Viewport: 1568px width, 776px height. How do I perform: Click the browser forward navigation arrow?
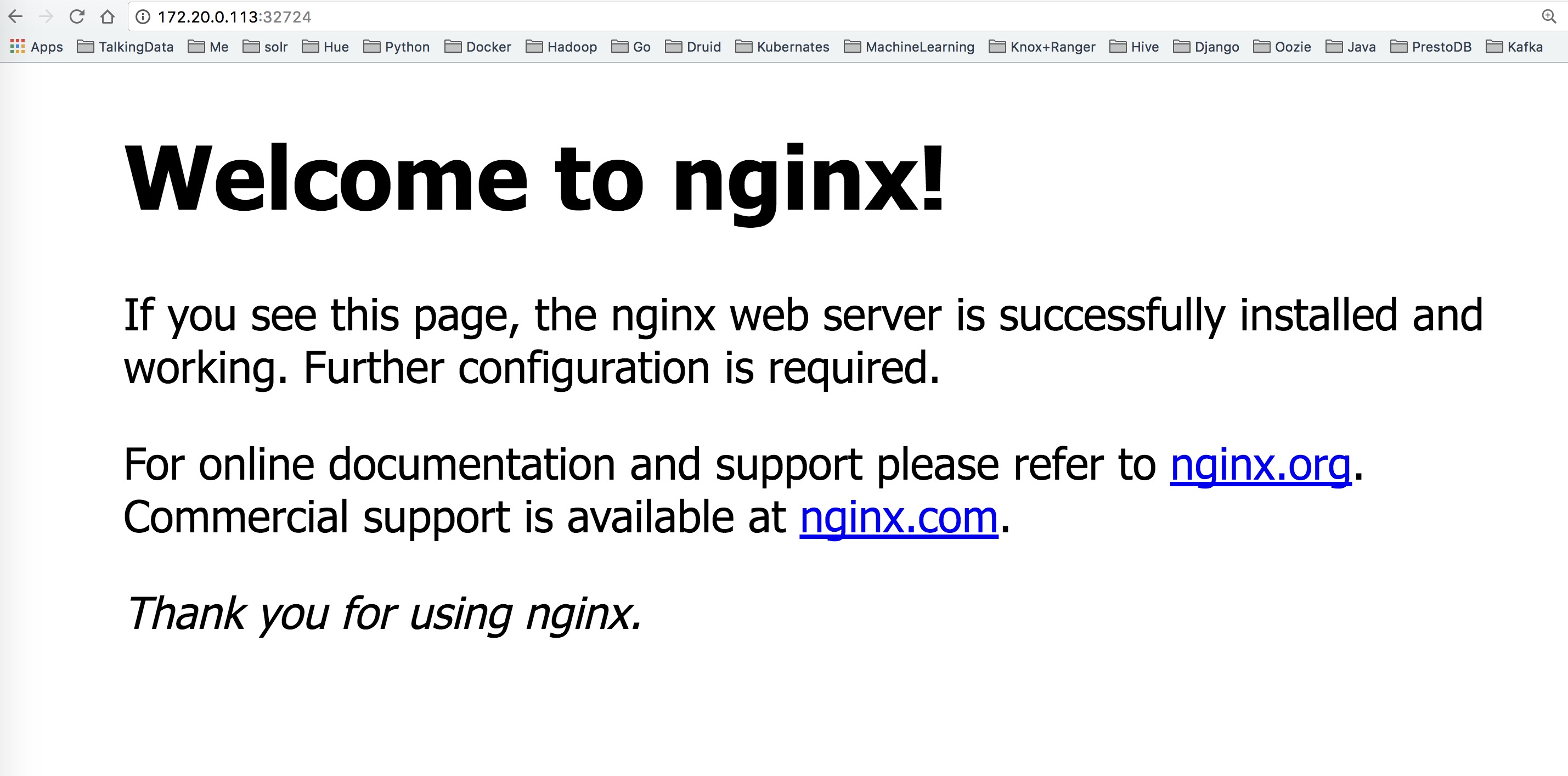pos(42,18)
